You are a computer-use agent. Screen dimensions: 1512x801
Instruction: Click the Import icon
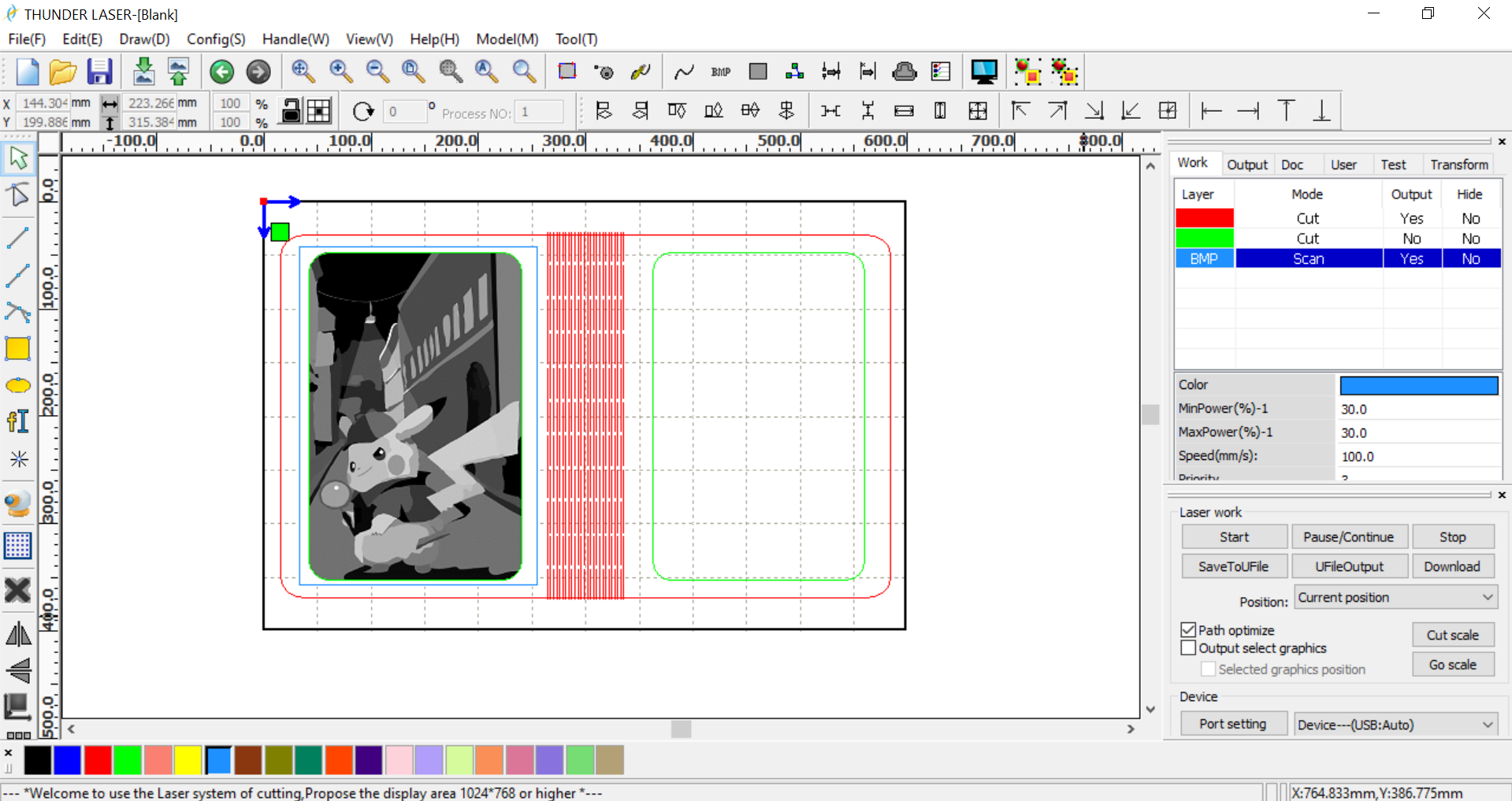click(143, 72)
